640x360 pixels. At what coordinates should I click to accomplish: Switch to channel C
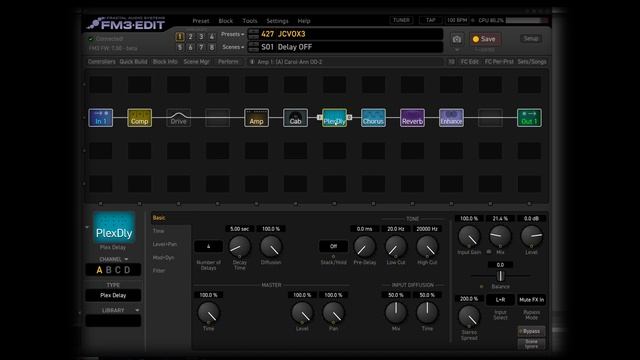pos(118,270)
